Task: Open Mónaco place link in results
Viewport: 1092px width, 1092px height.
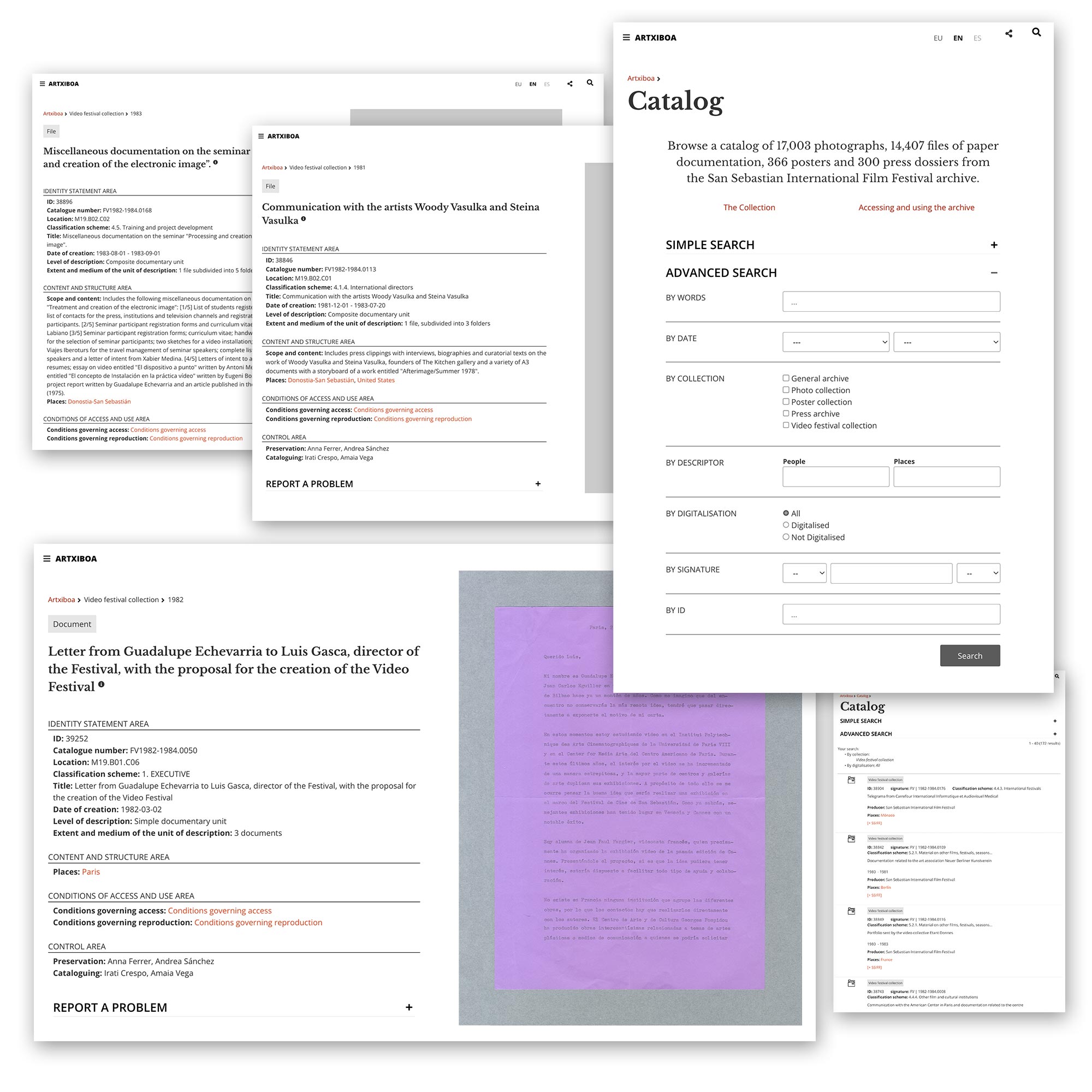Action: click(x=887, y=816)
